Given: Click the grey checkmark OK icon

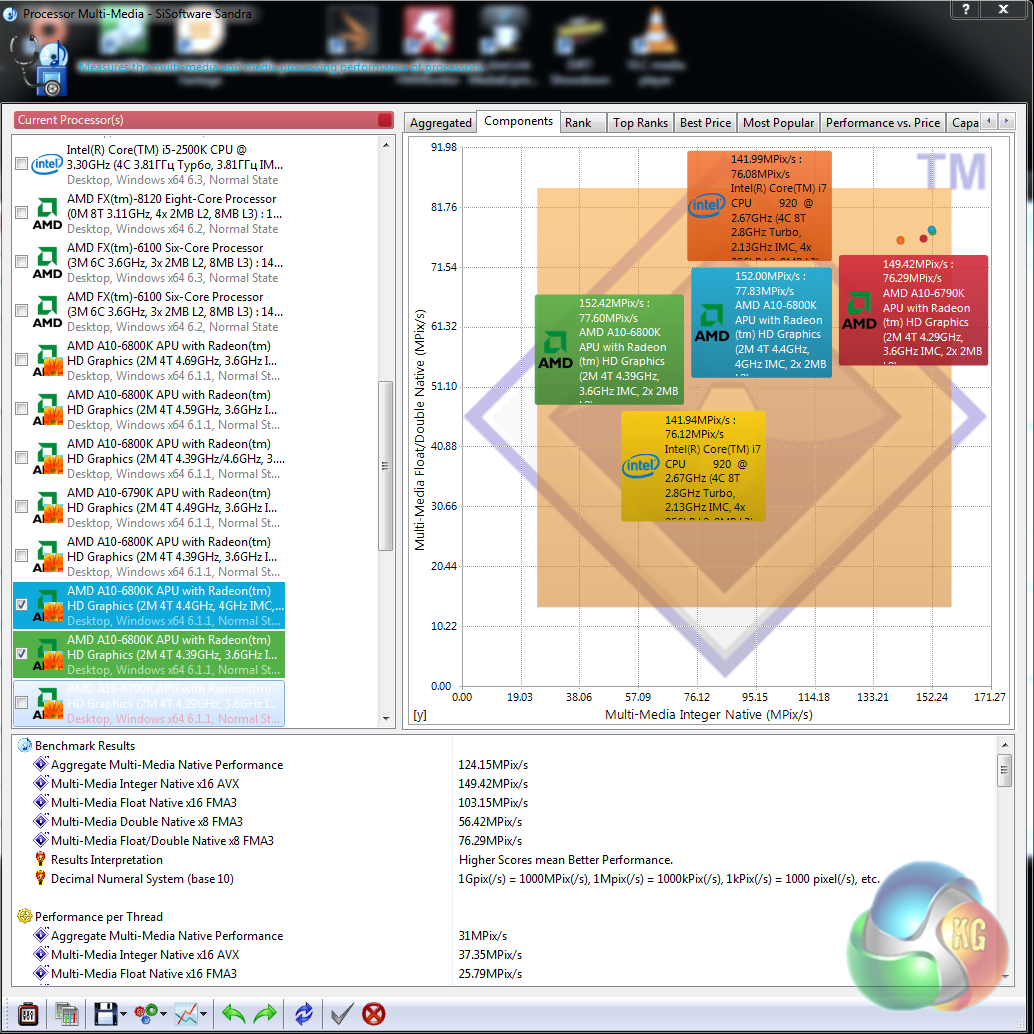Looking at the screenshot, I should coord(341,1014).
